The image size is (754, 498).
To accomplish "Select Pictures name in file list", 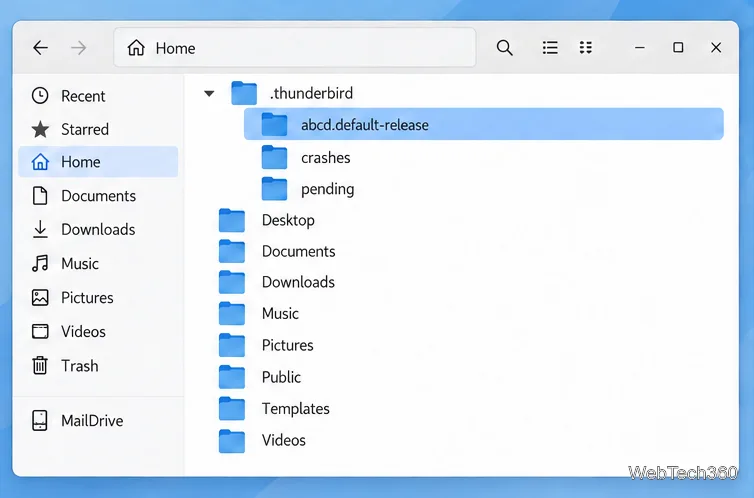I will pos(288,346).
